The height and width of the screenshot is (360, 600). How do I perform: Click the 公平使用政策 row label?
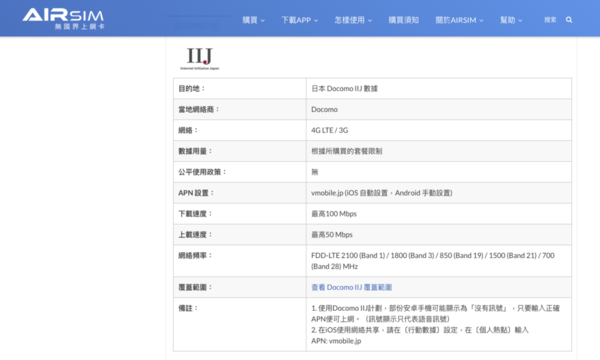[x=202, y=172]
